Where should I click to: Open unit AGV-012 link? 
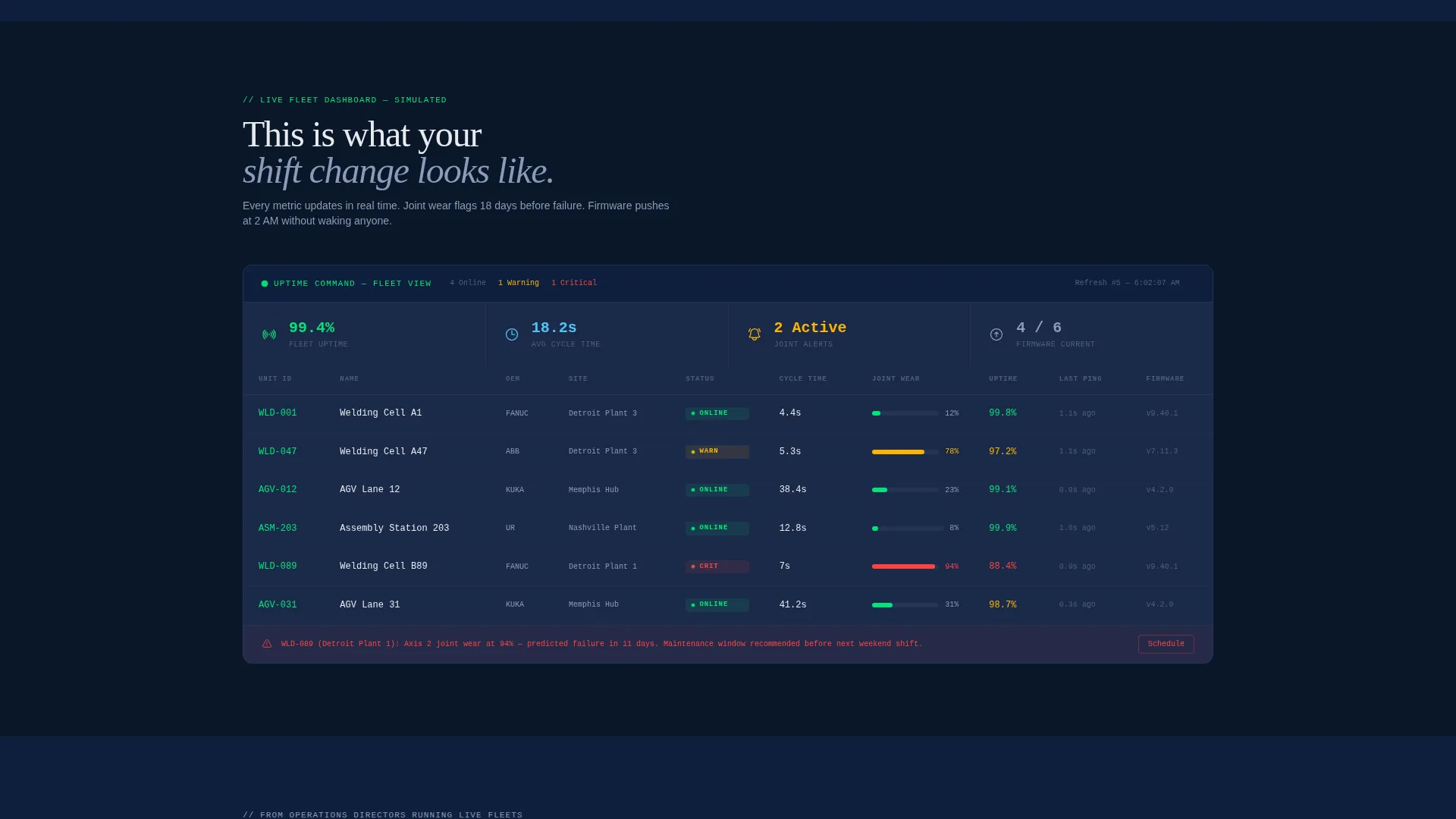[x=278, y=490]
